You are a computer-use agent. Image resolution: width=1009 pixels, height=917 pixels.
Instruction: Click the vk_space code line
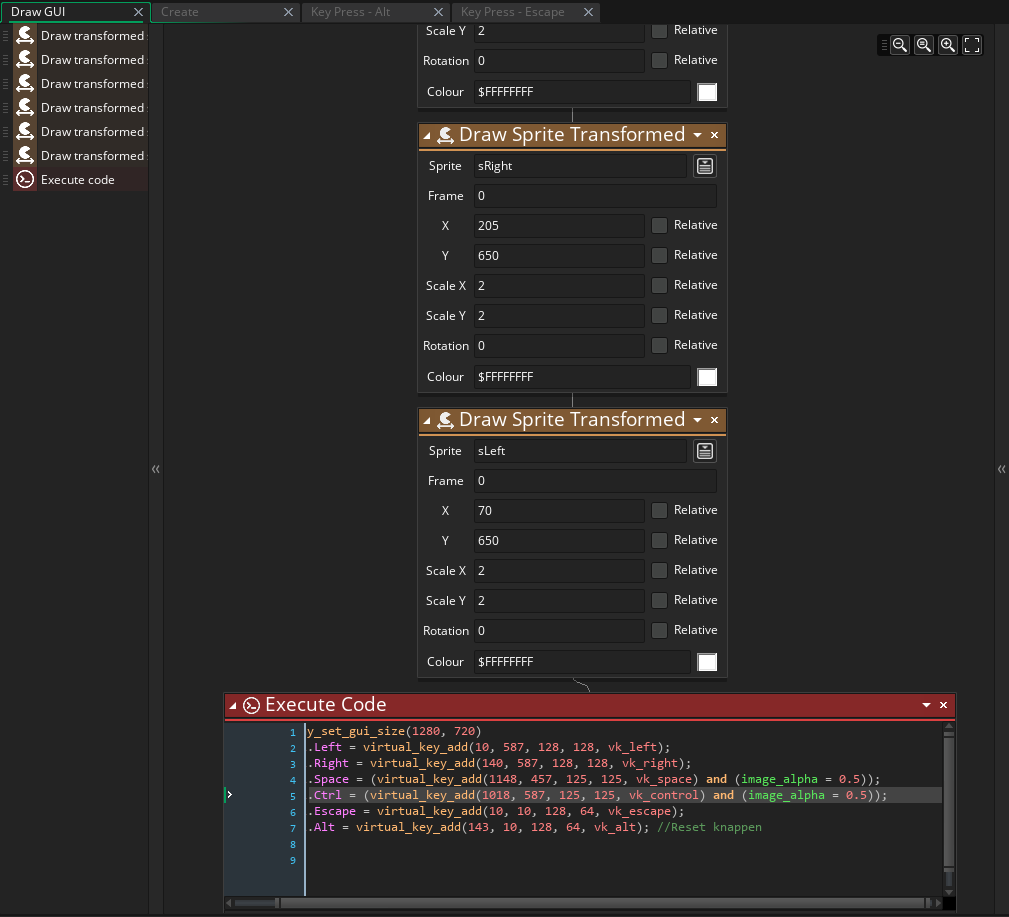pos(594,779)
